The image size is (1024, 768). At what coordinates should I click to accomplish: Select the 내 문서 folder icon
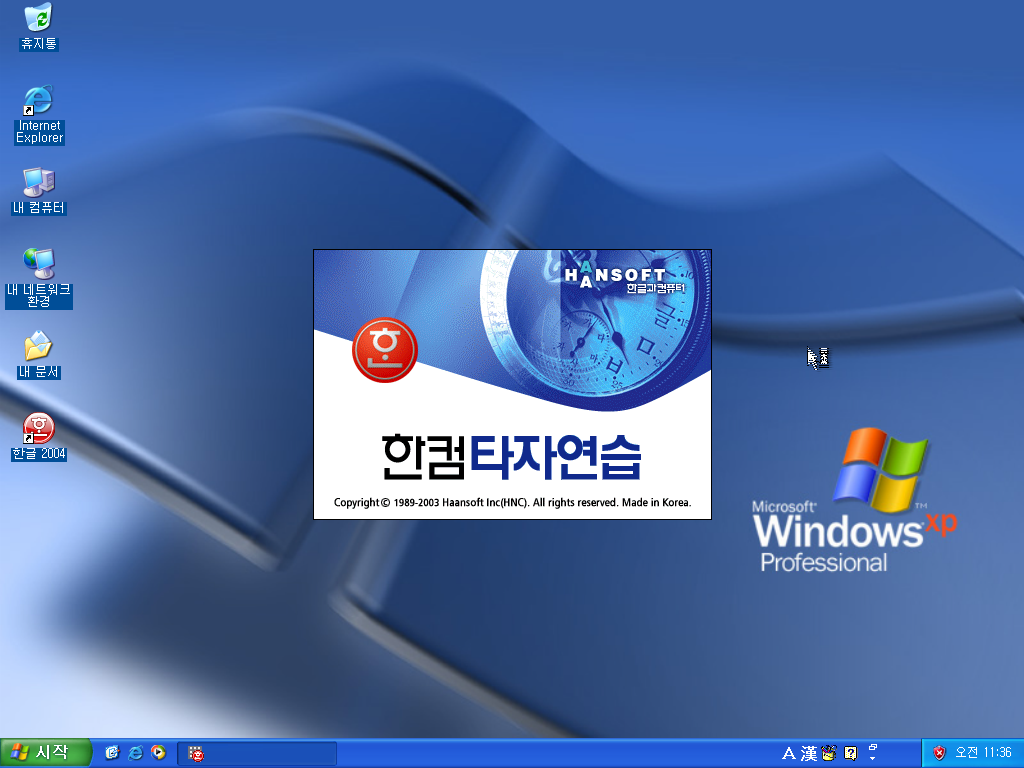coord(39,355)
